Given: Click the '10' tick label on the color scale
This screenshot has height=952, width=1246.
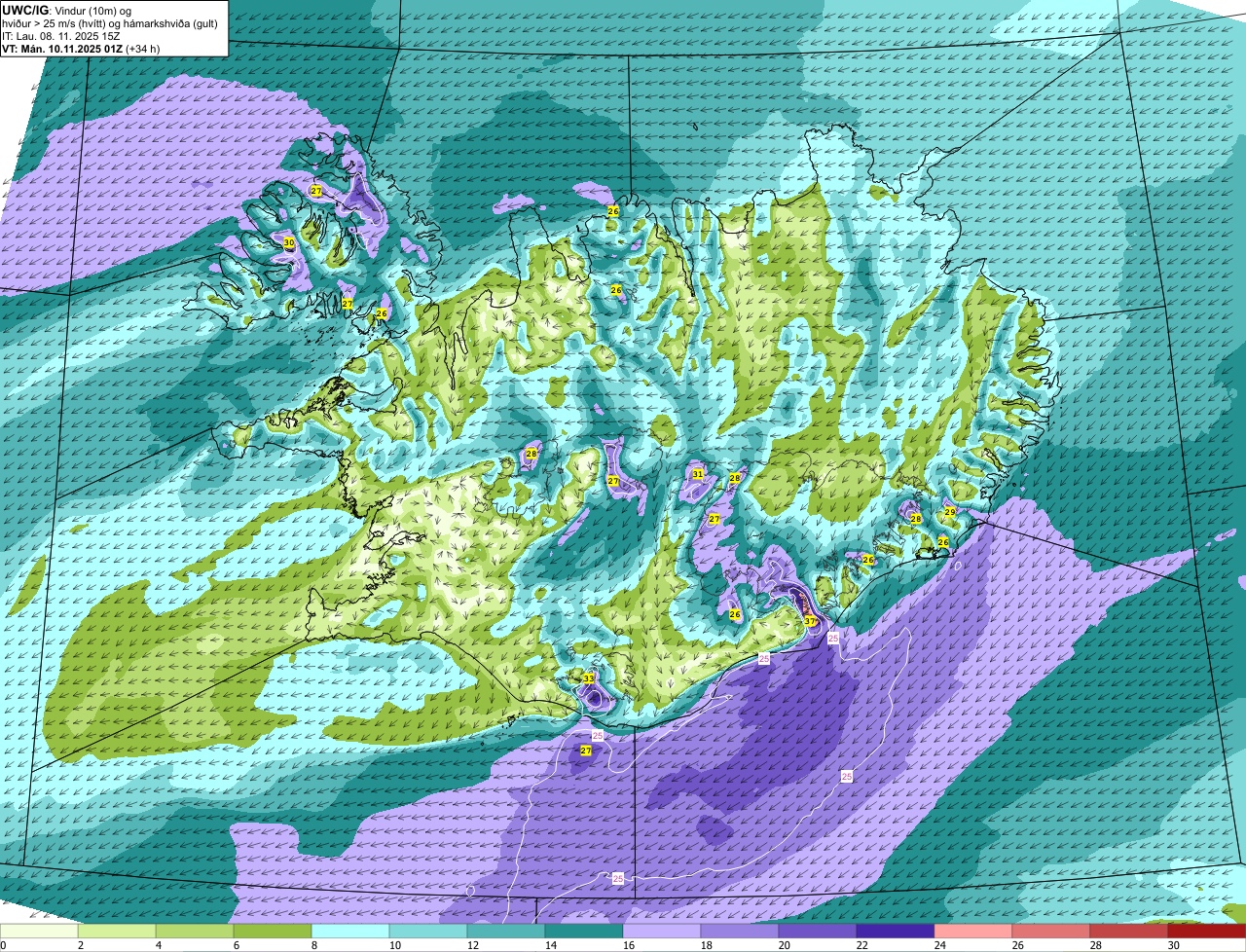Looking at the screenshot, I should point(394,945).
